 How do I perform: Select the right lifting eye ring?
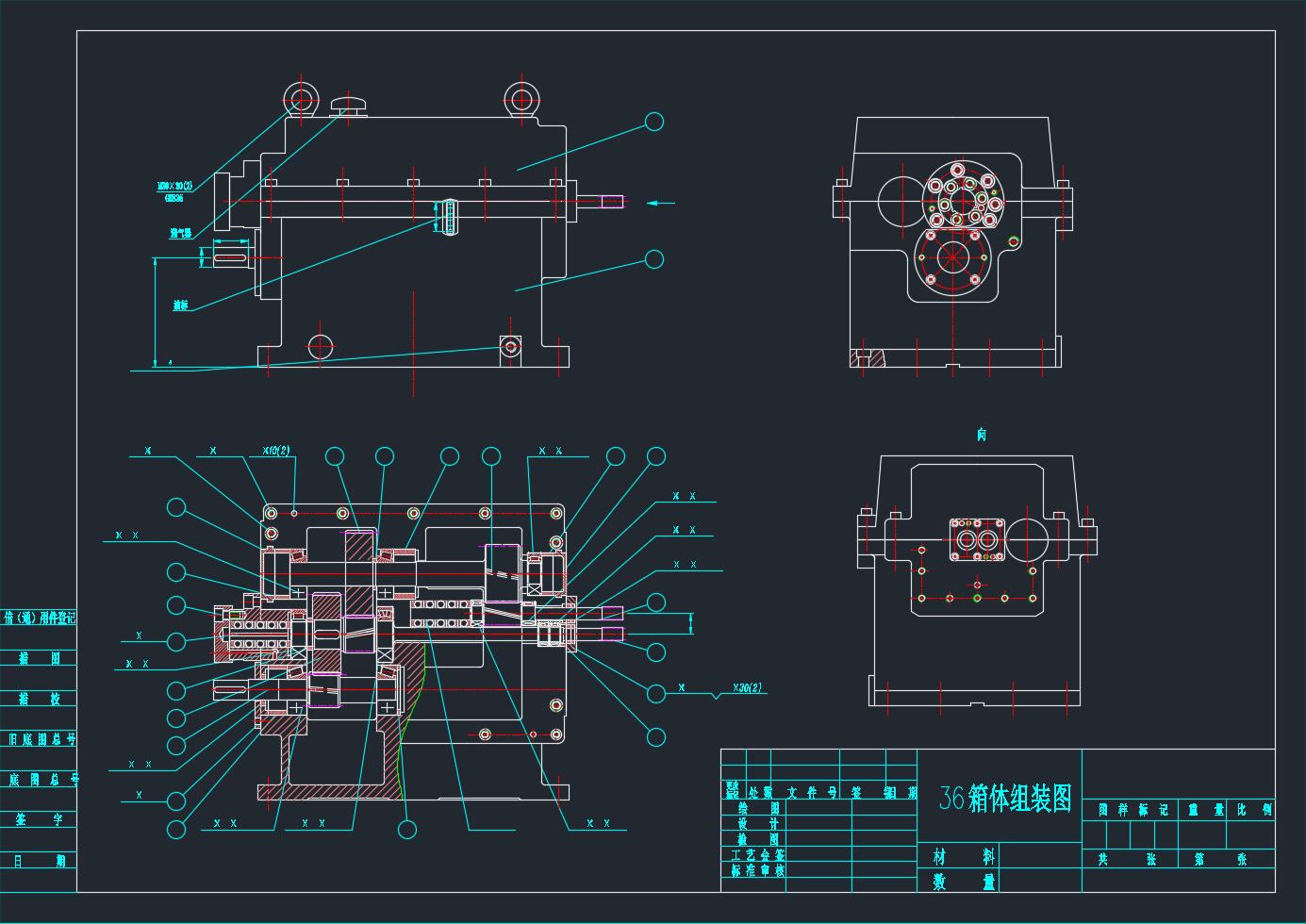point(520,98)
